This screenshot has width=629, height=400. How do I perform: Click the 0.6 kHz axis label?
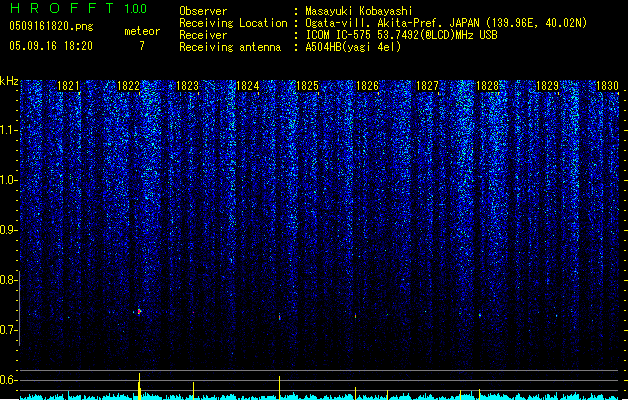coord(8,380)
